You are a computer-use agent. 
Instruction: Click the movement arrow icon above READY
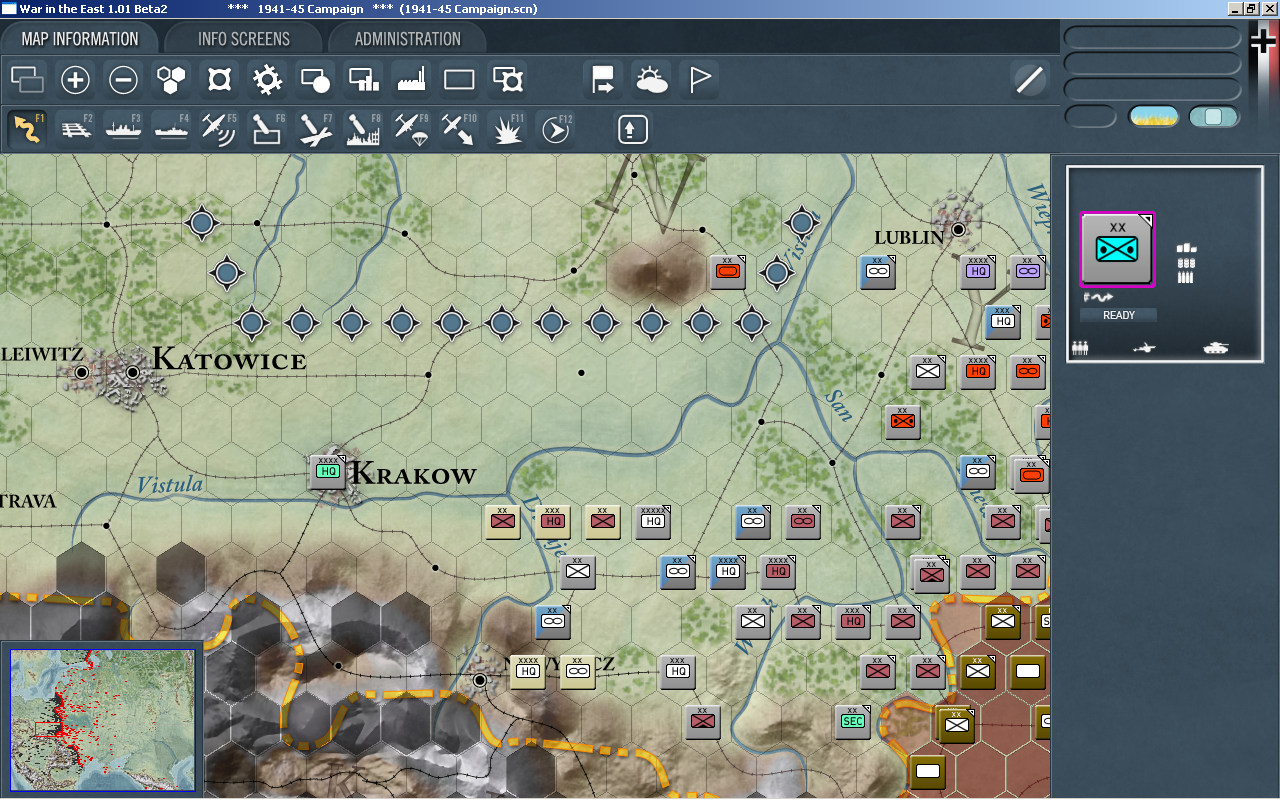pyautogui.click(x=1100, y=297)
